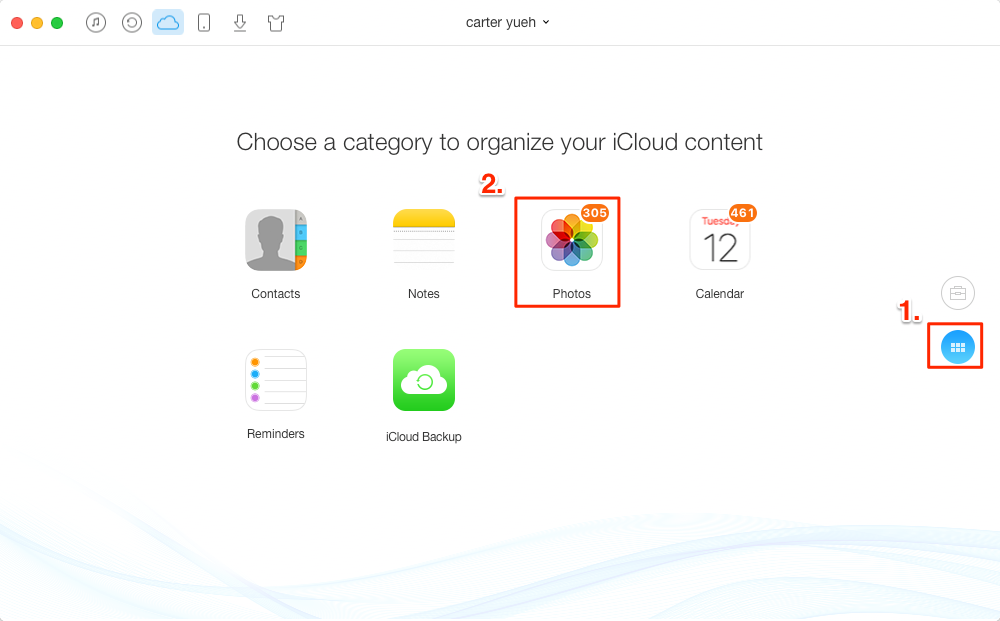The width and height of the screenshot is (1000, 621).
Task: Open the Reminders category
Action: point(276,380)
